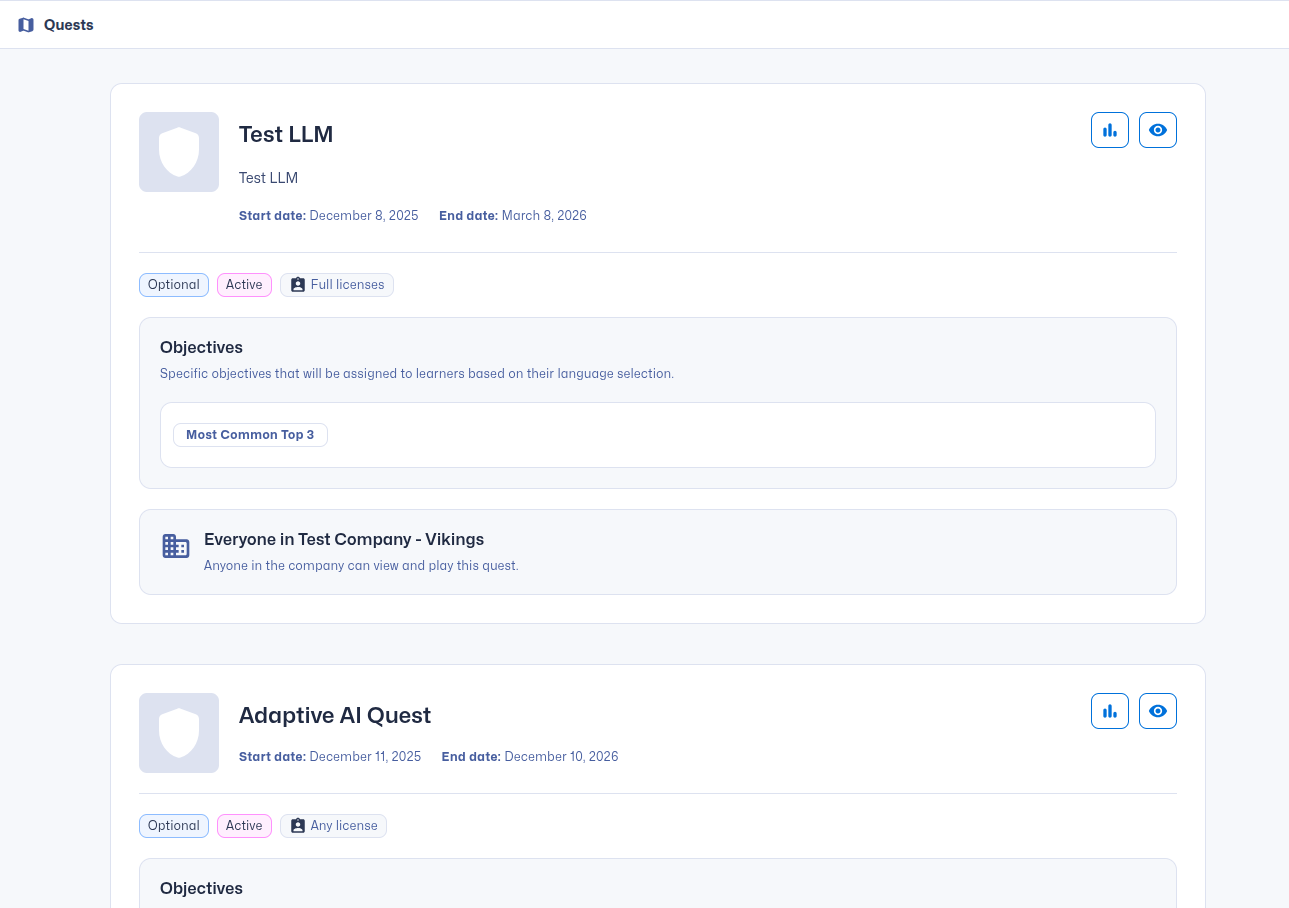Screen dimensions: 1289x908
Task: Click the Adaptive AI Quest title
Action: tap(335, 715)
